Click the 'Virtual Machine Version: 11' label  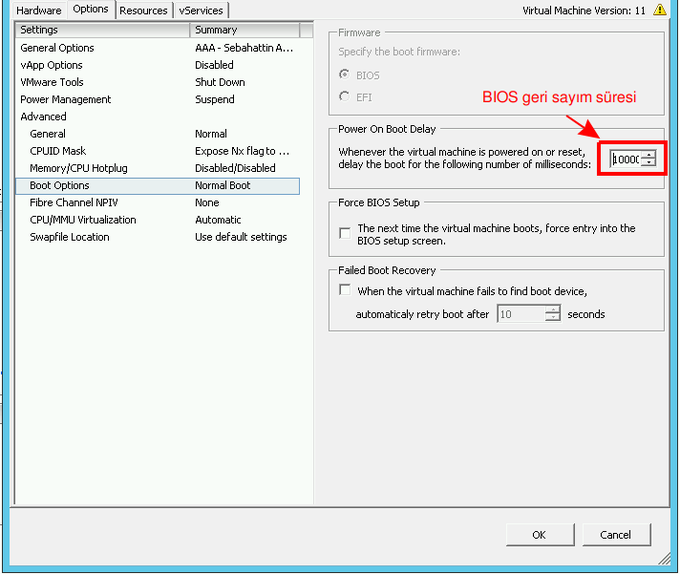click(584, 10)
